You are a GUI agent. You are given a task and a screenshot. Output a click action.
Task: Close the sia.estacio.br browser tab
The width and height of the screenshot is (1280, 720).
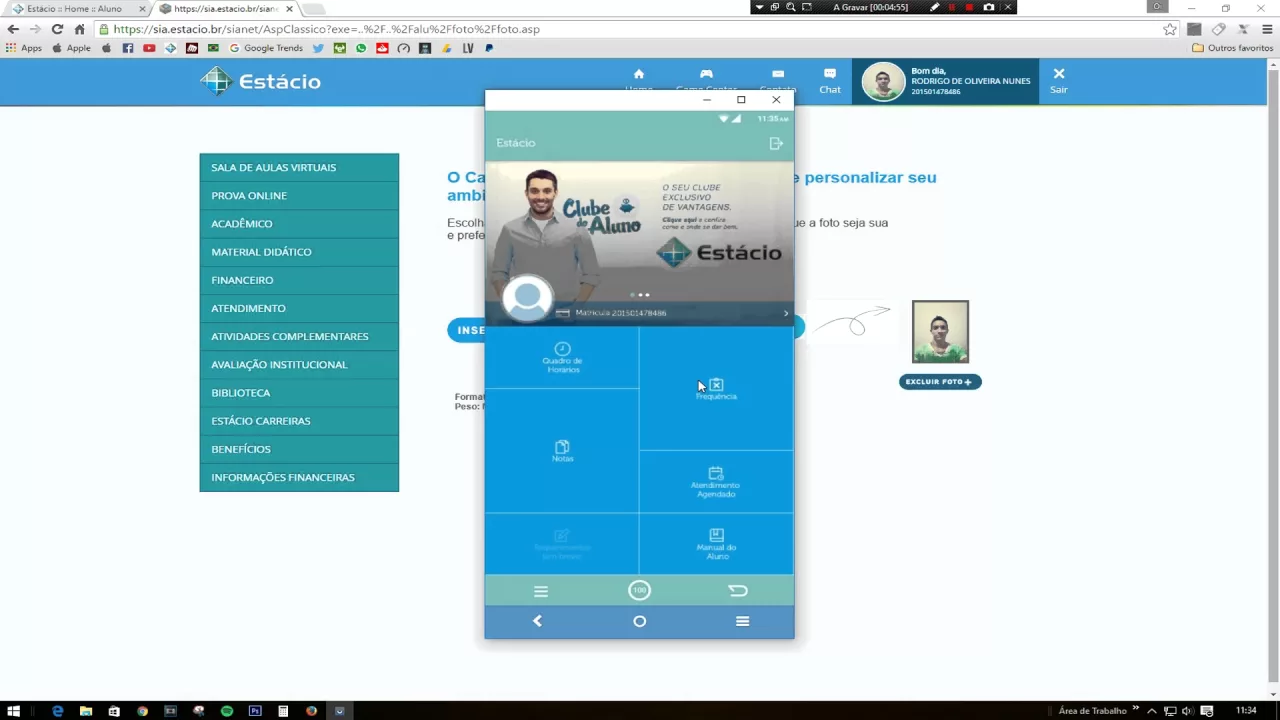(289, 9)
